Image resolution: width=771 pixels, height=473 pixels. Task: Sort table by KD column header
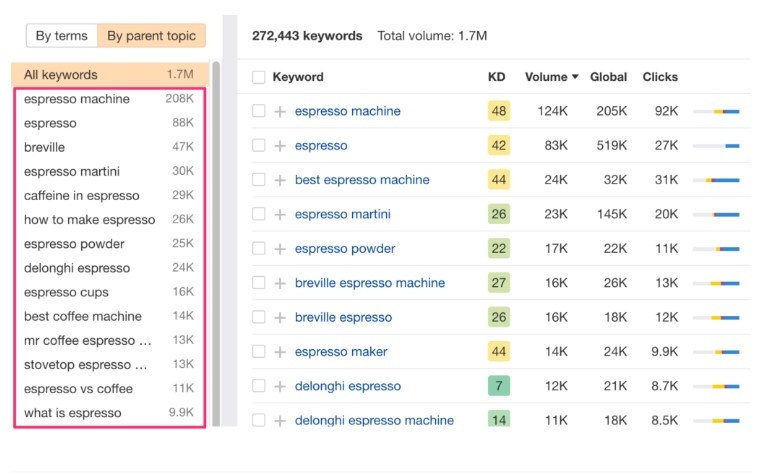(496, 77)
